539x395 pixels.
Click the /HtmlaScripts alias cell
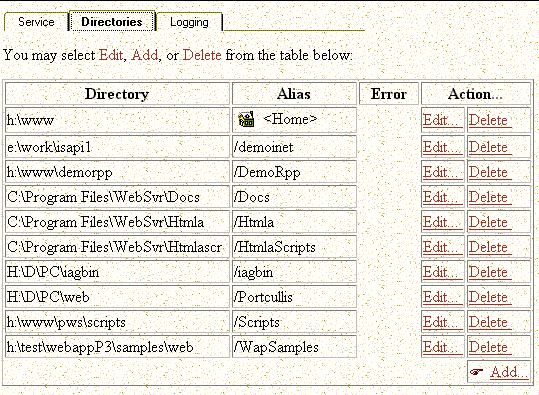click(294, 247)
